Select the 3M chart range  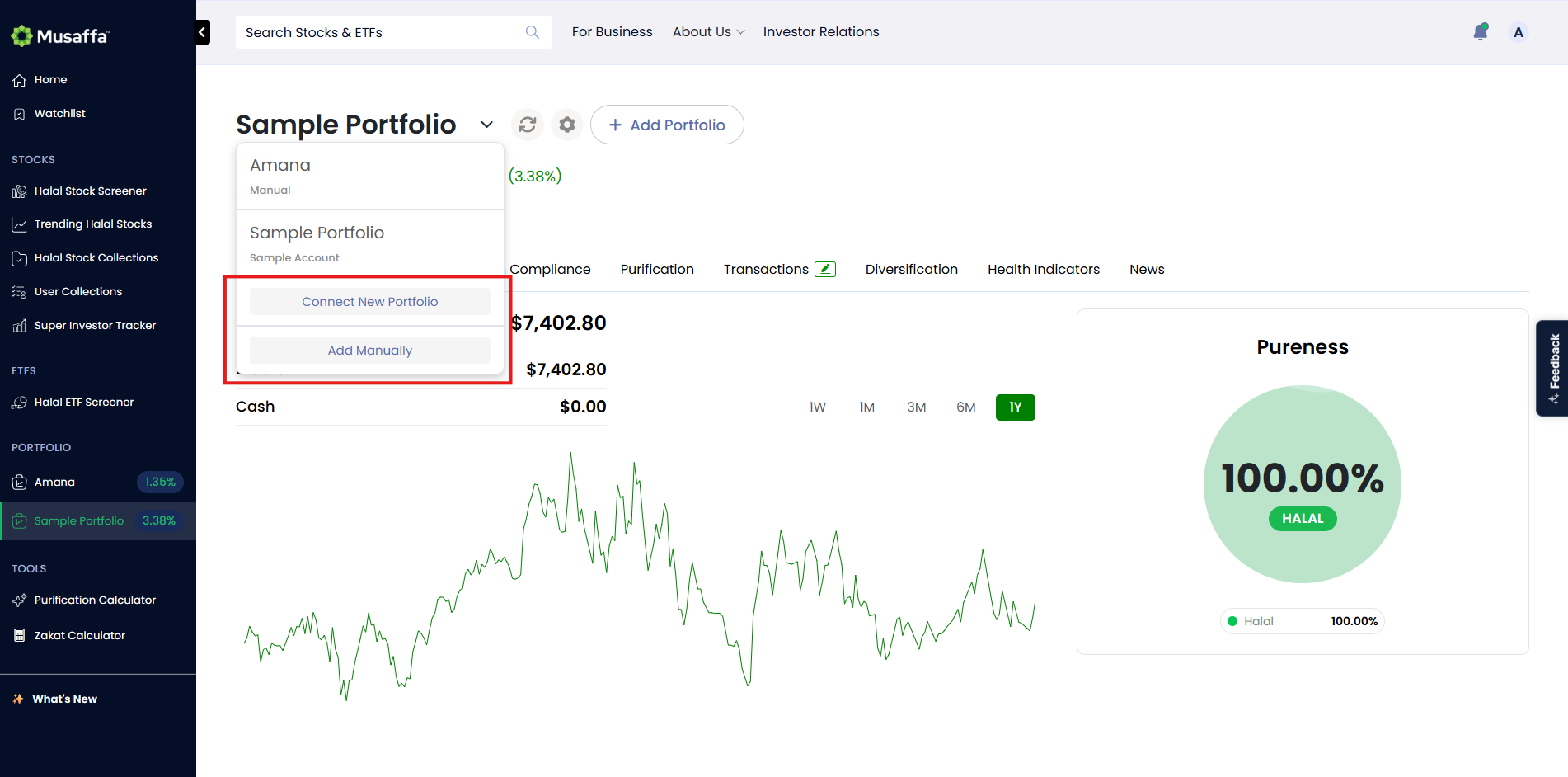tap(917, 407)
